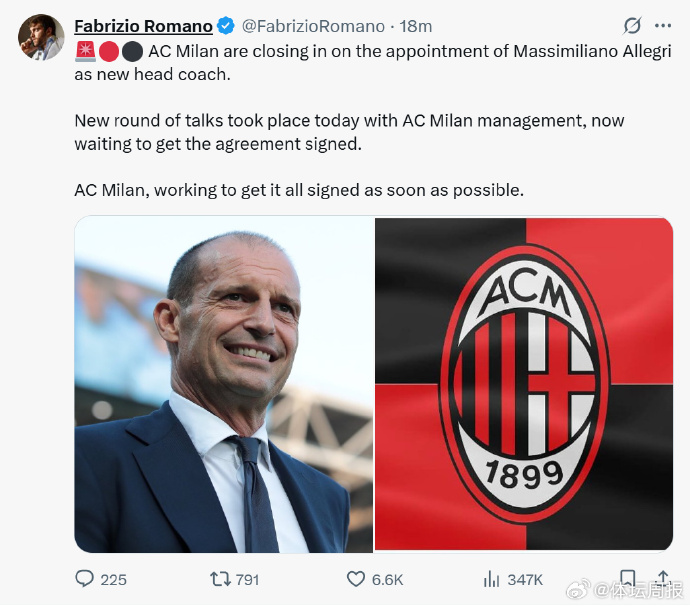Image resolution: width=690 pixels, height=606 pixels.
Task: Click the 225 replies count
Action: click(113, 579)
